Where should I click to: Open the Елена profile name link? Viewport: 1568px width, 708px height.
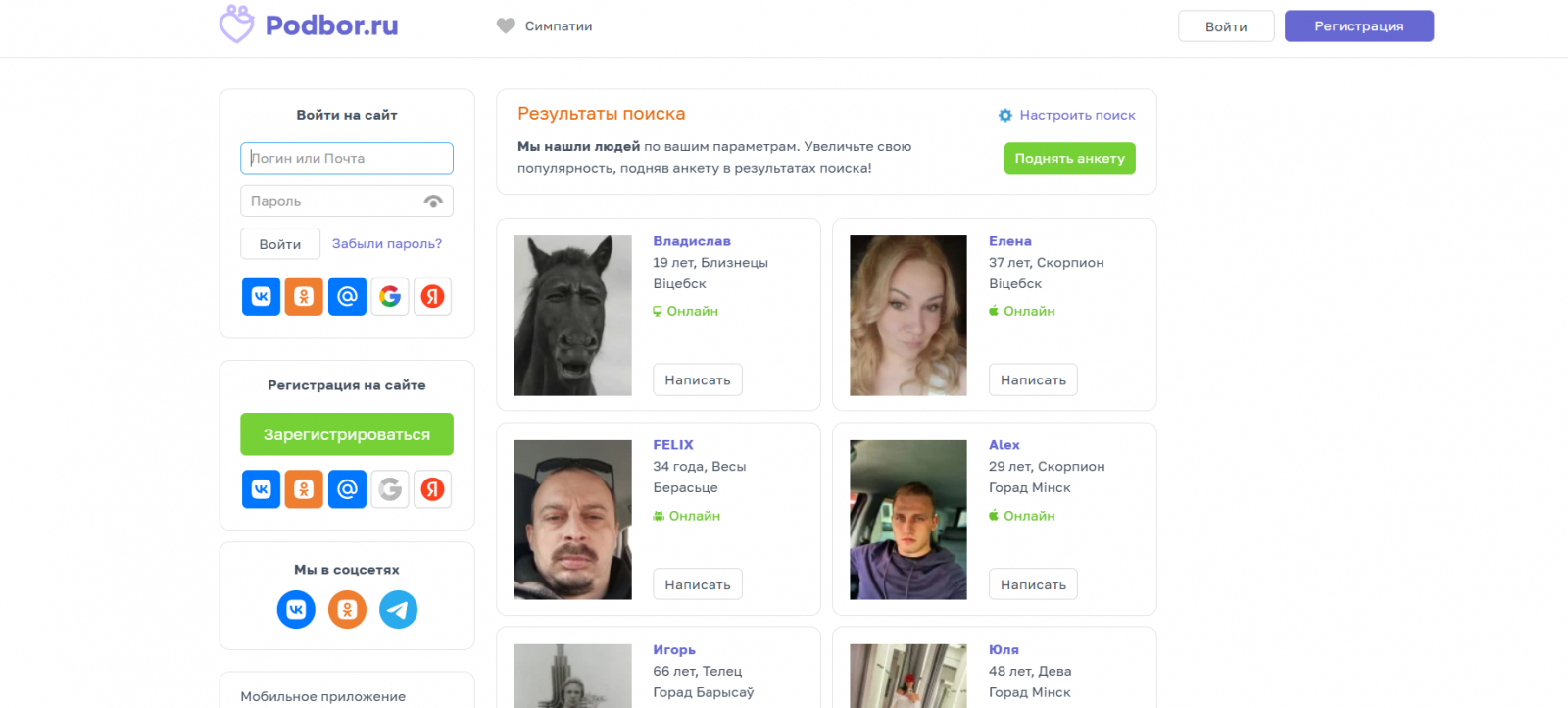pos(1010,241)
